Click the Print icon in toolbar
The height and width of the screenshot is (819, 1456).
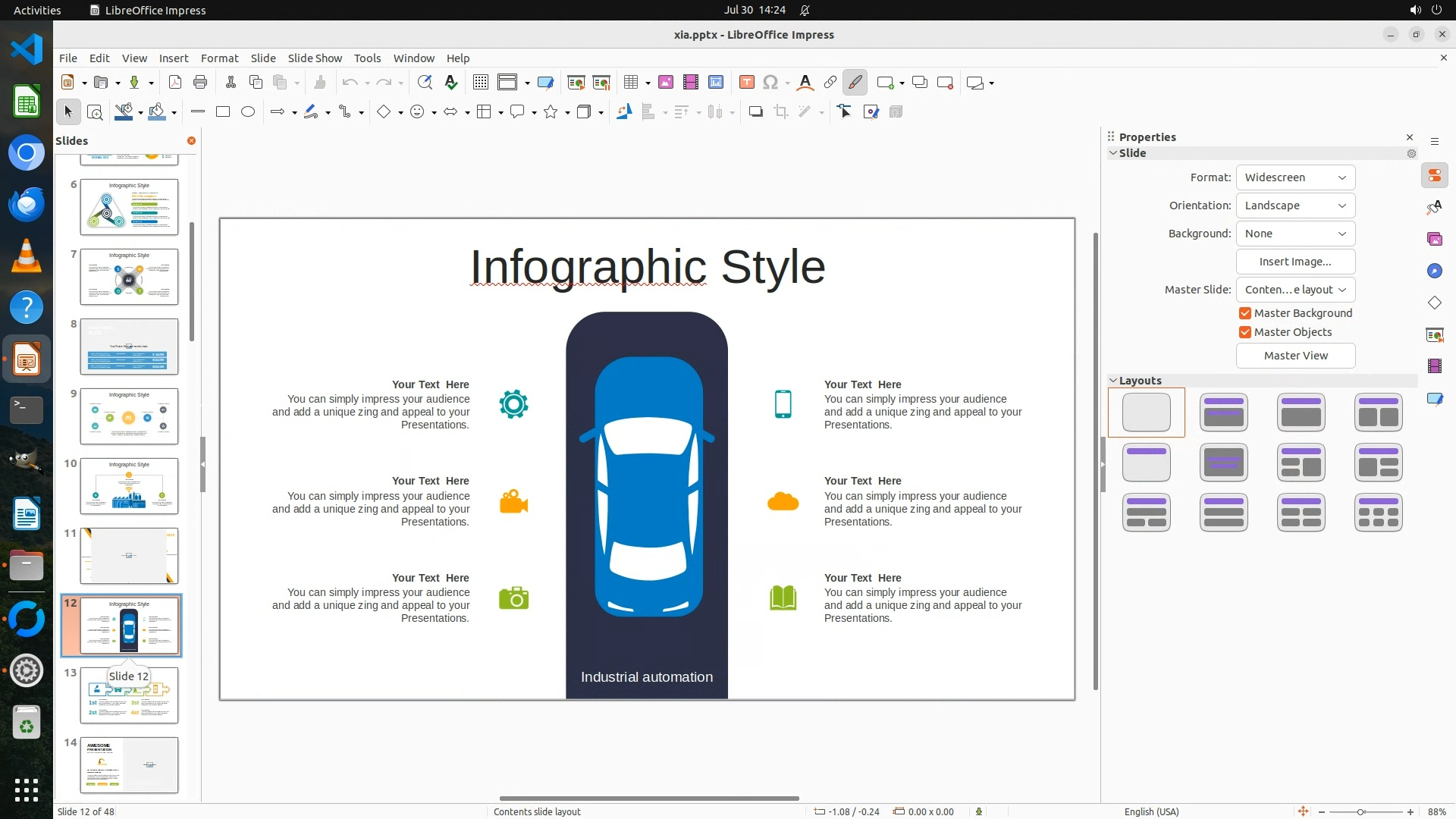coord(200,83)
